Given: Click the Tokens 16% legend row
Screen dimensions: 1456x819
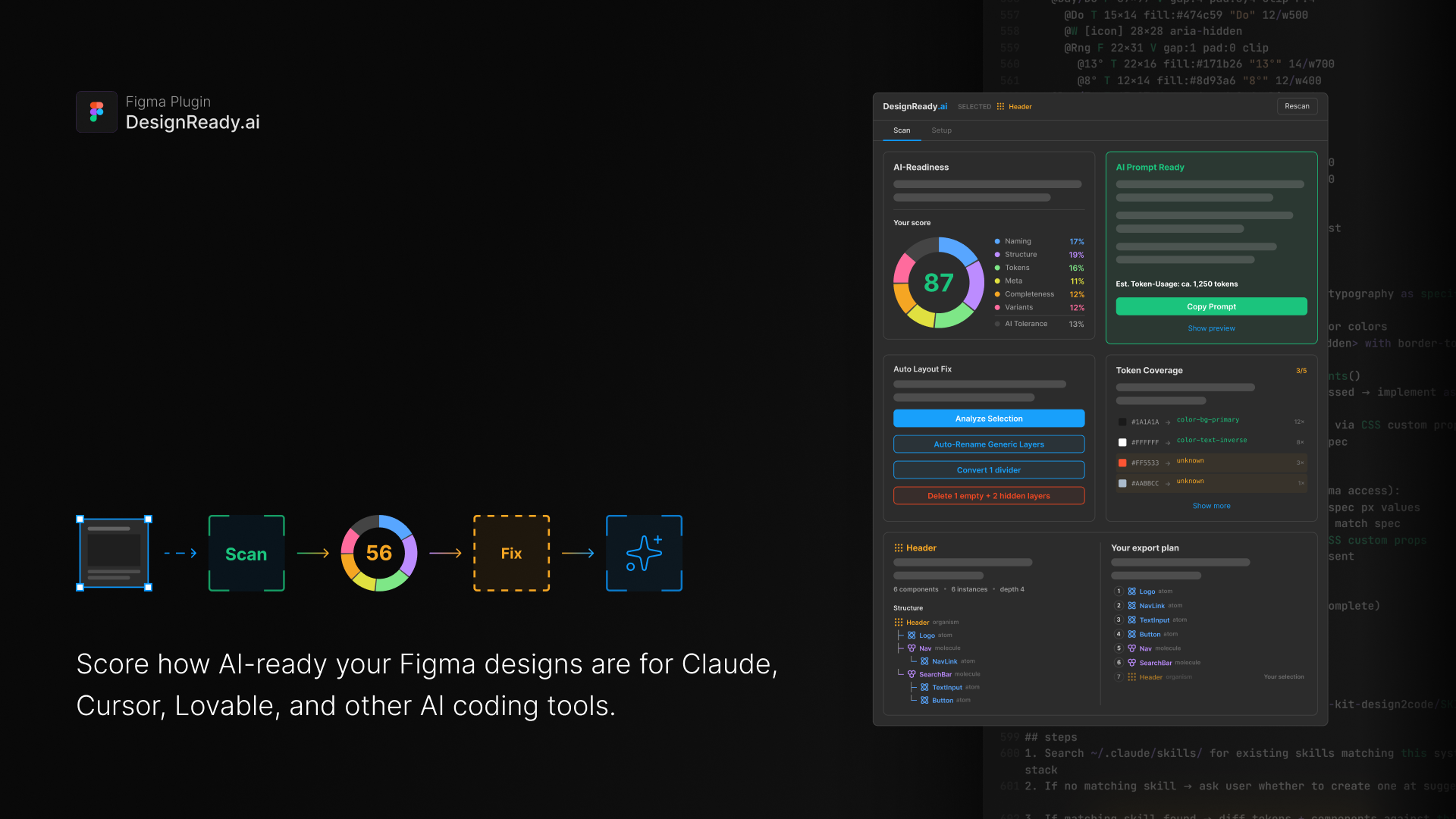Looking at the screenshot, I should [x=1039, y=268].
